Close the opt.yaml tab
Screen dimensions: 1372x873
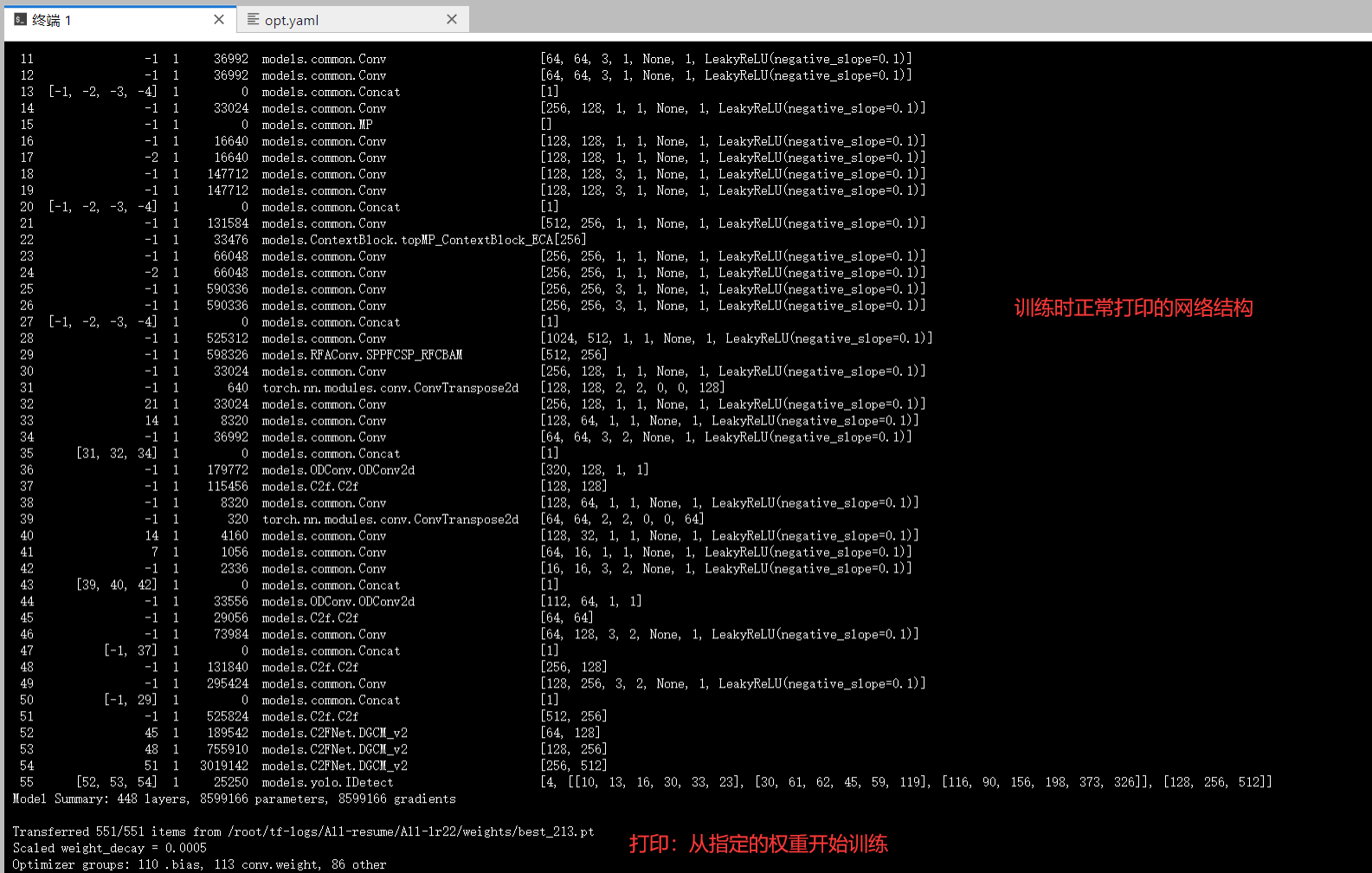tap(452, 20)
